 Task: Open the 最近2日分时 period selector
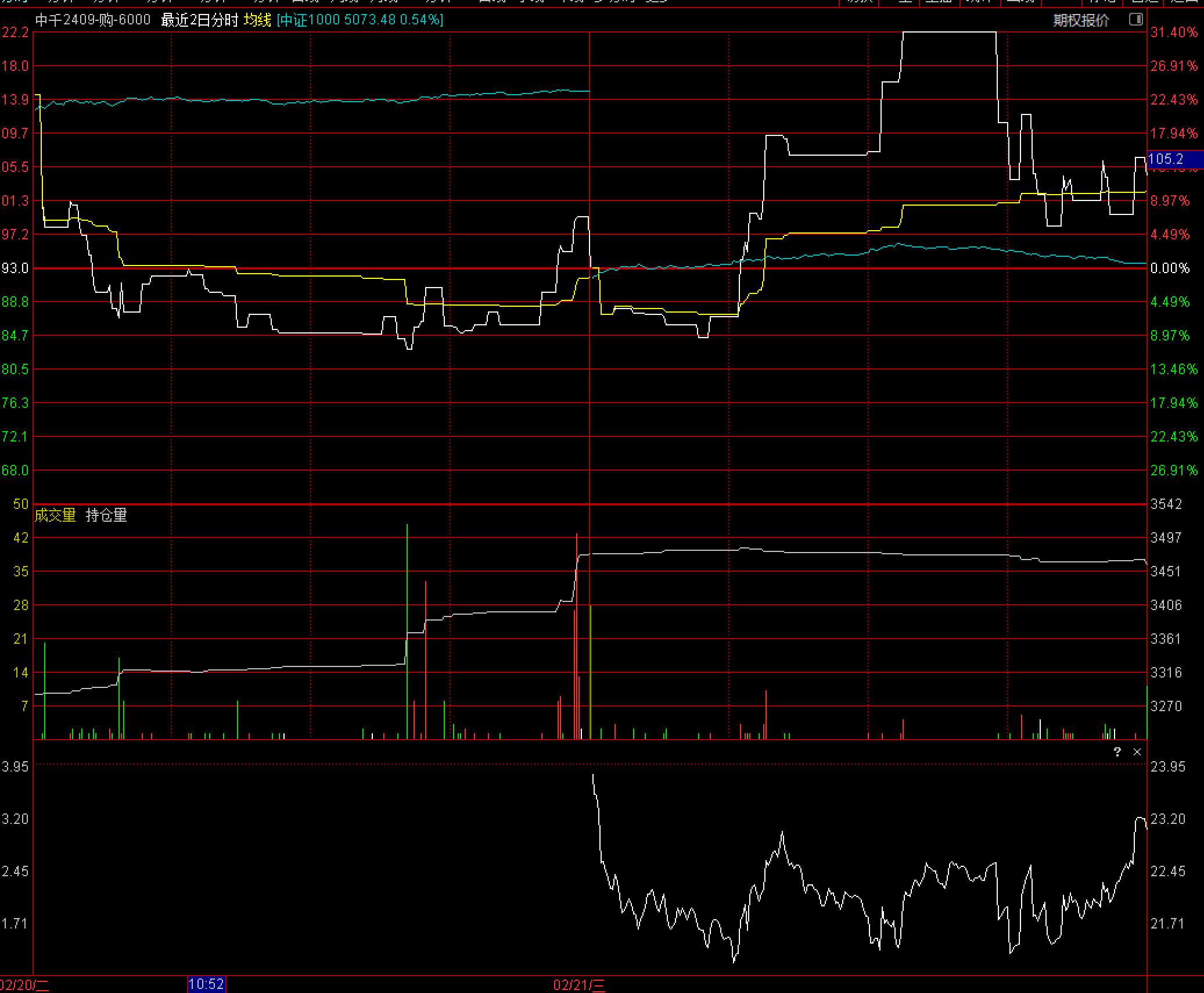[x=199, y=20]
